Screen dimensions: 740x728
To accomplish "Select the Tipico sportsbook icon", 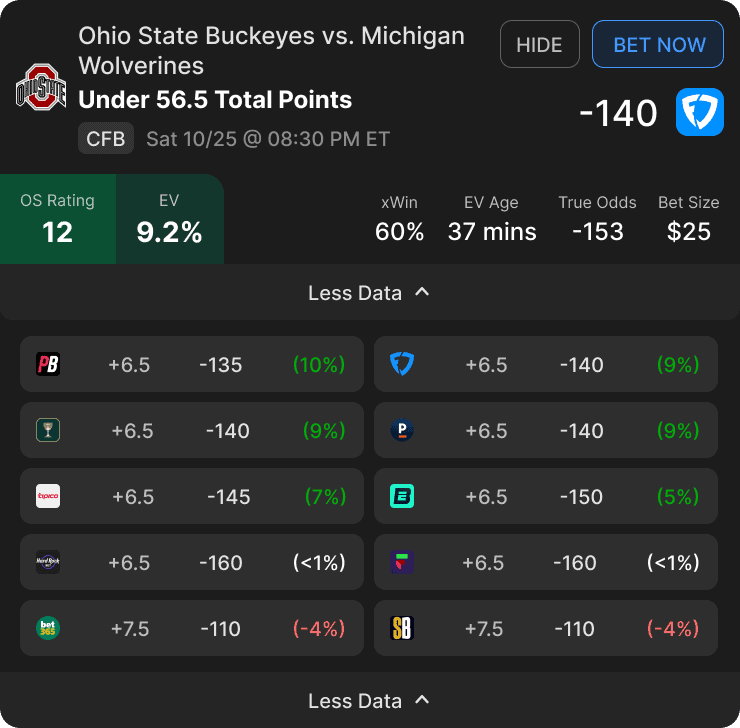I will [48, 496].
